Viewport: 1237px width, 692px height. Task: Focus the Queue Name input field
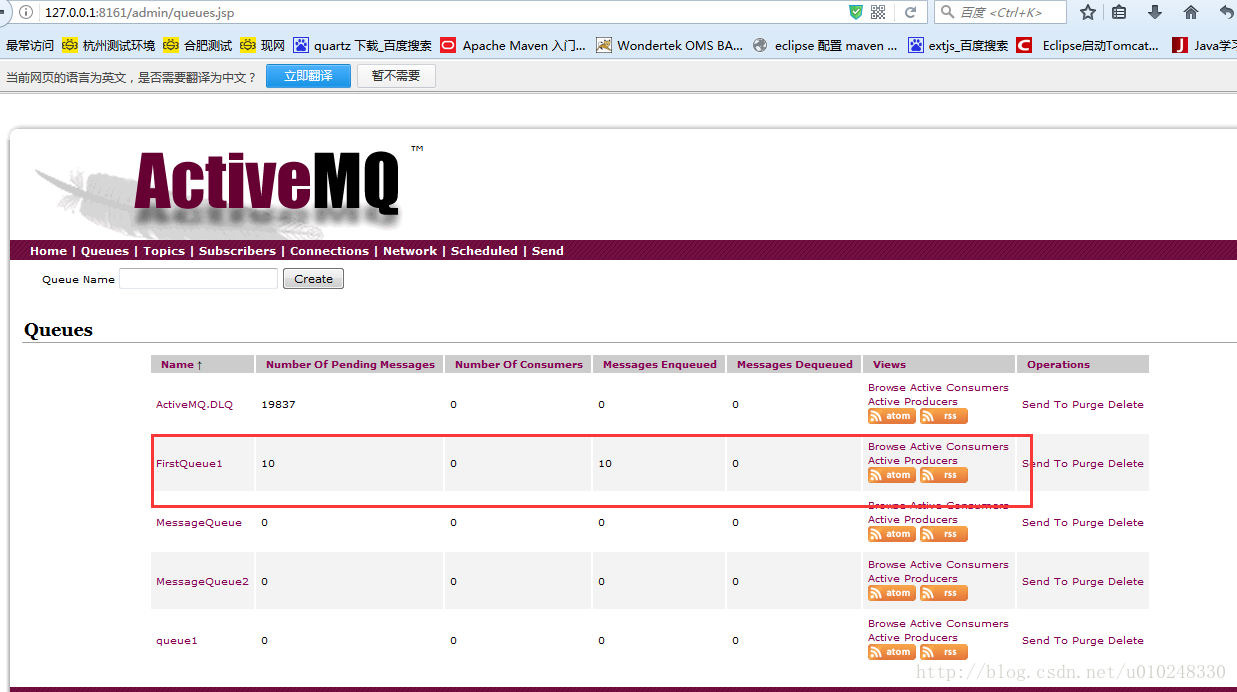198,279
